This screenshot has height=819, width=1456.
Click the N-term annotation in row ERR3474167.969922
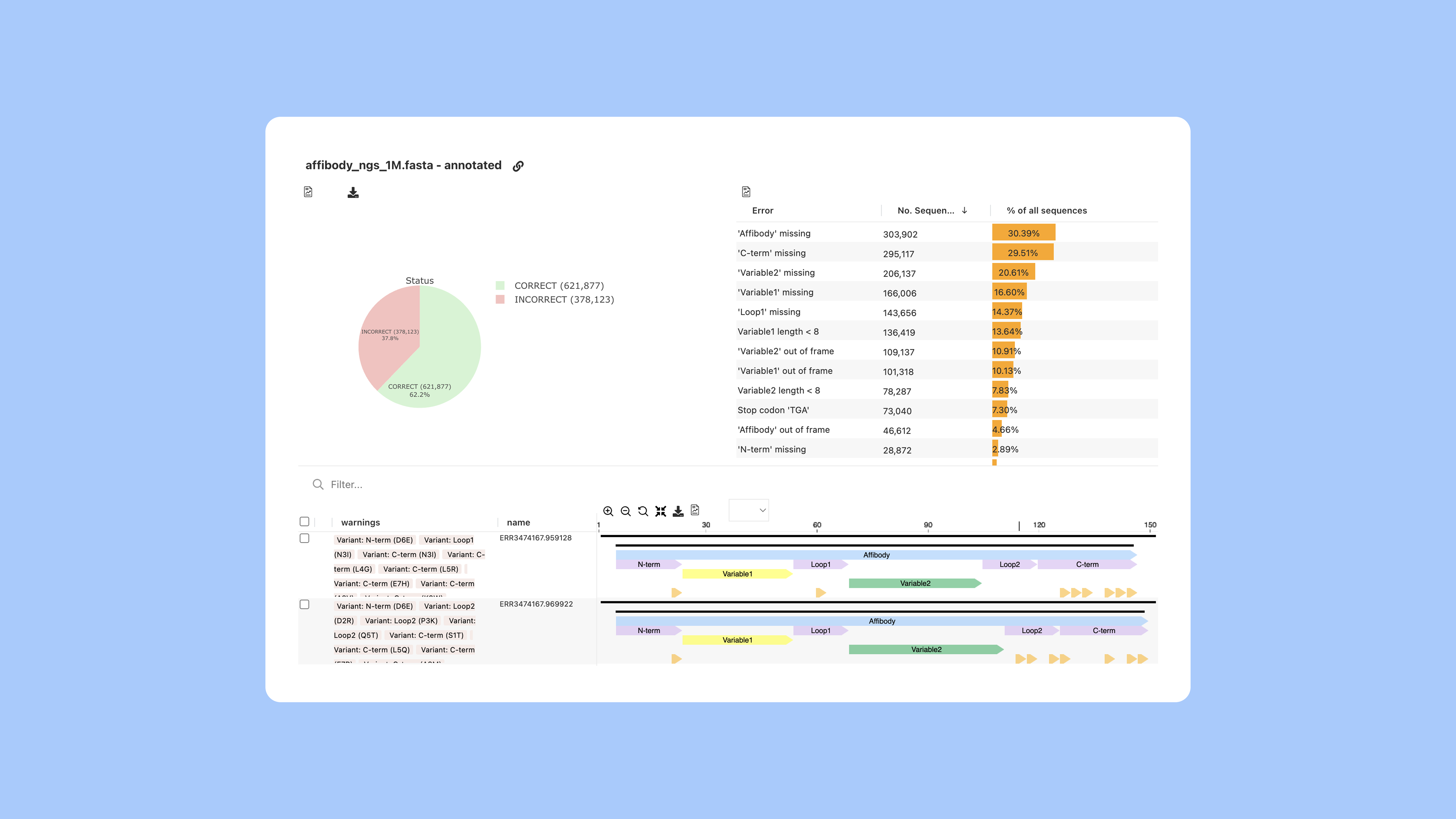(649, 630)
